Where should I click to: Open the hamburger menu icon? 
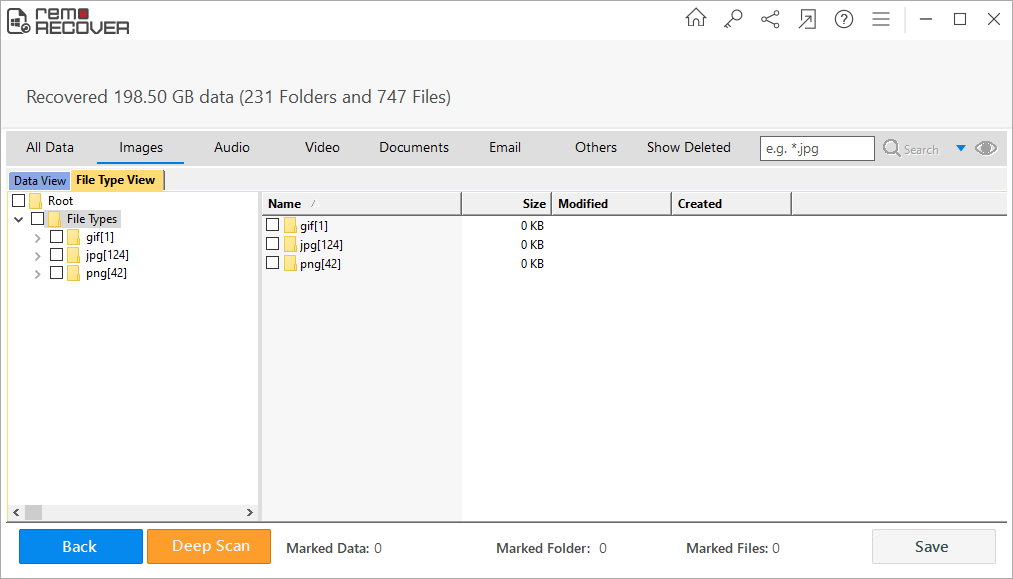point(881,19)
